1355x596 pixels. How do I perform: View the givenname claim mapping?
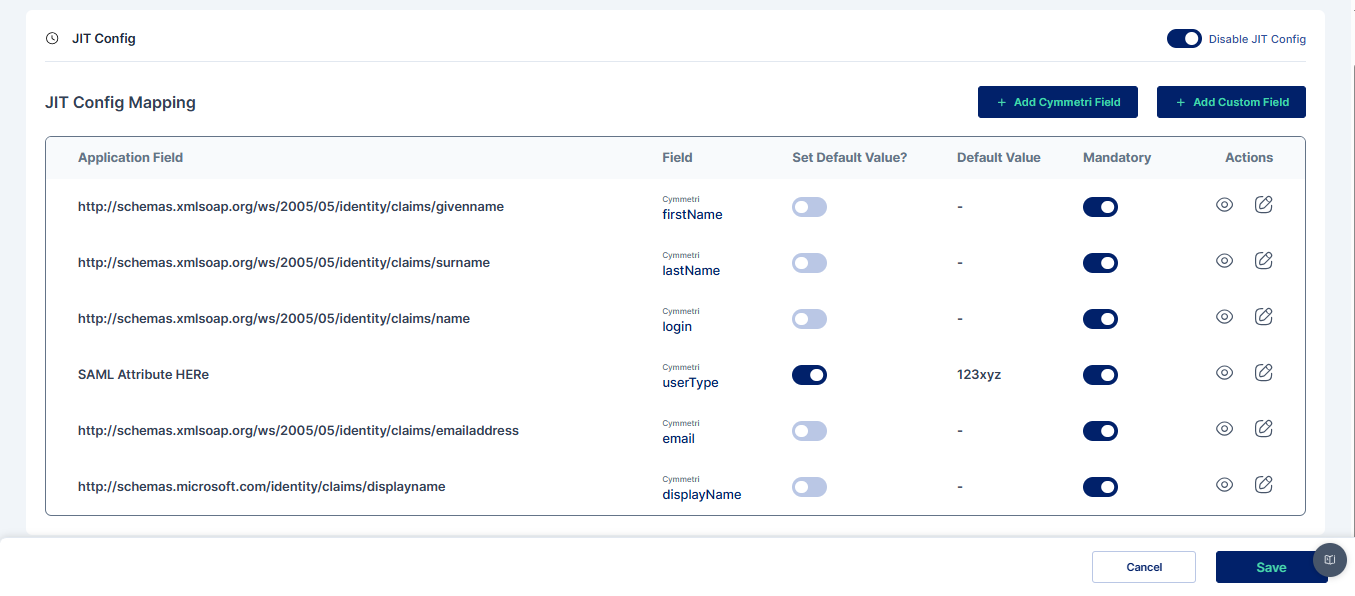point(1224,205)
